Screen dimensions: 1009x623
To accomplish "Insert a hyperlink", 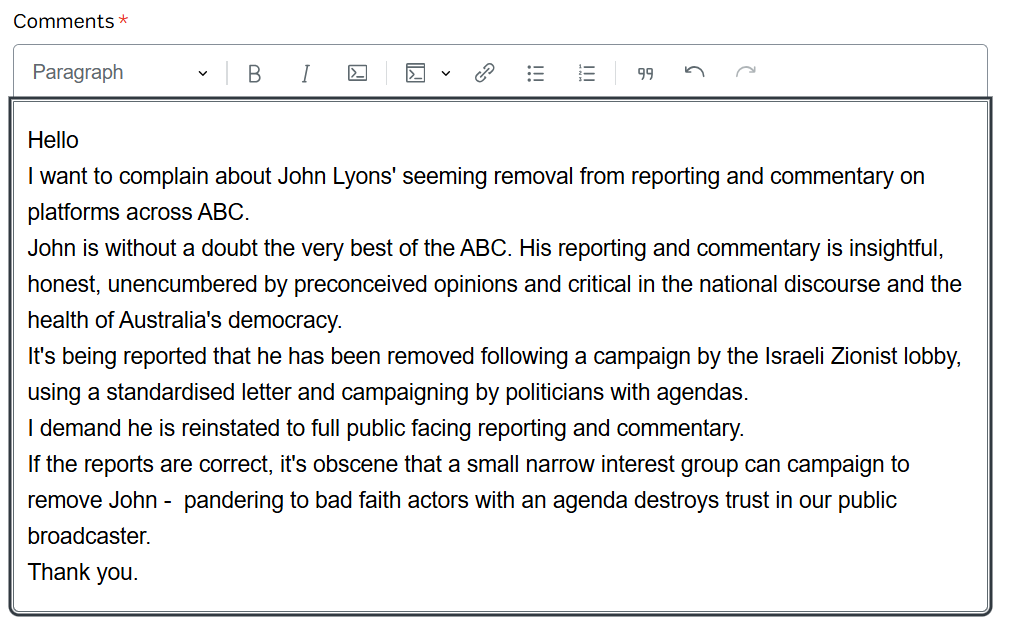I will [484, 73].
